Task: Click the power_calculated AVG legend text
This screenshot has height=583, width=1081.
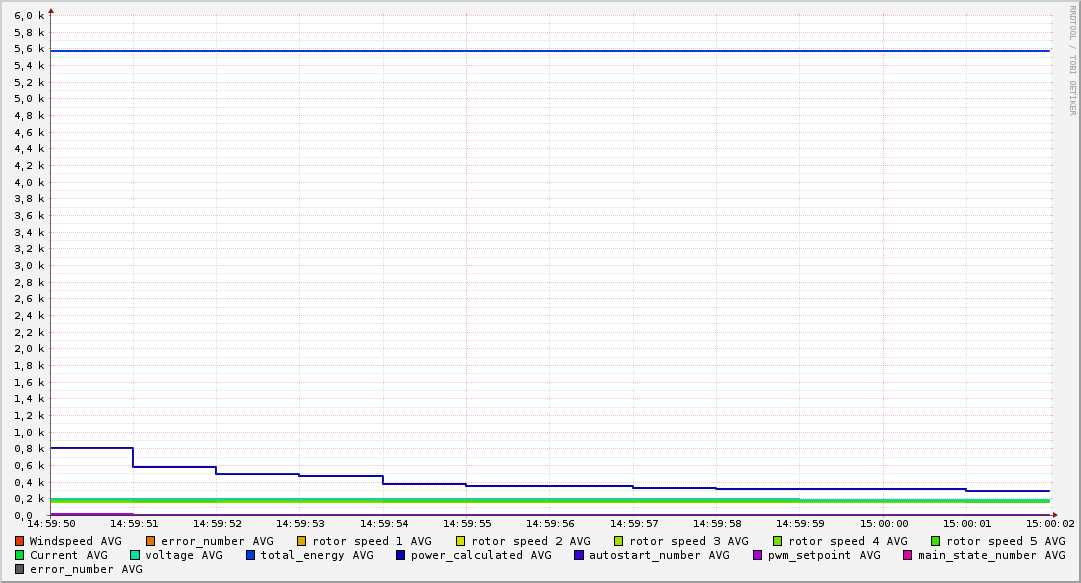Action: click(x=481, y=555)
